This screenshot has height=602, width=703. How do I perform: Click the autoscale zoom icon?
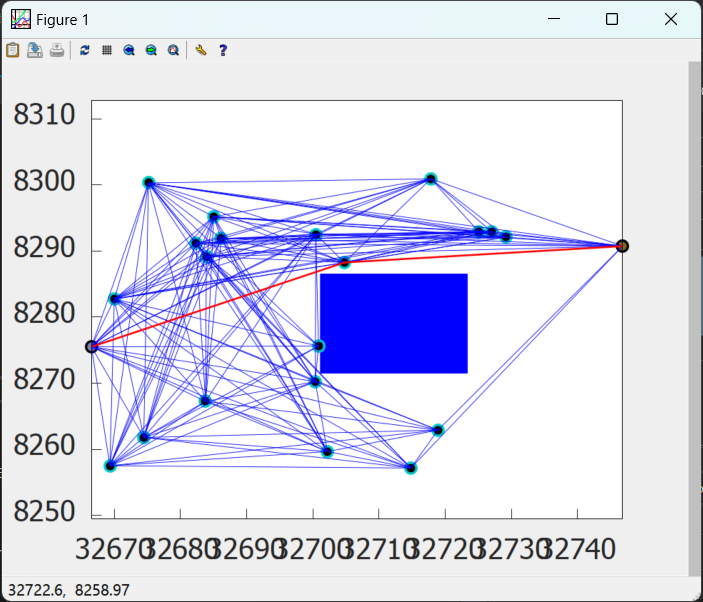(173, 50)
